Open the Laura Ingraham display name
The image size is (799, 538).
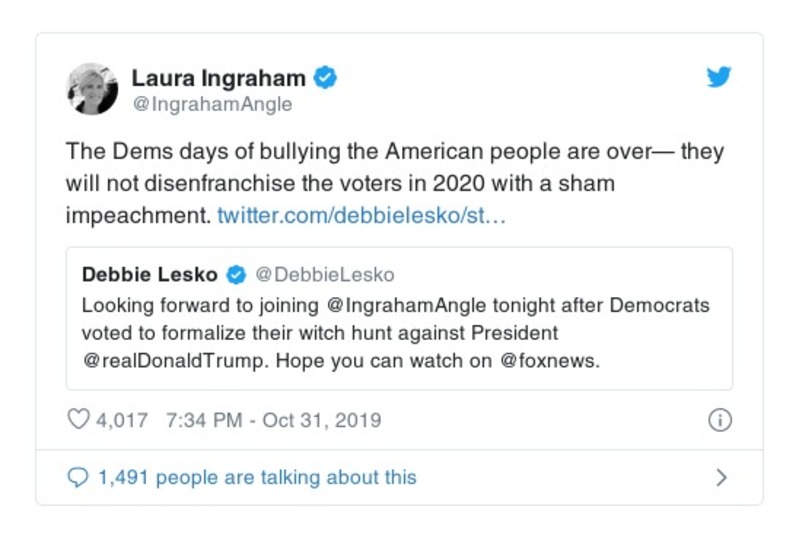(x=219, y=77)
